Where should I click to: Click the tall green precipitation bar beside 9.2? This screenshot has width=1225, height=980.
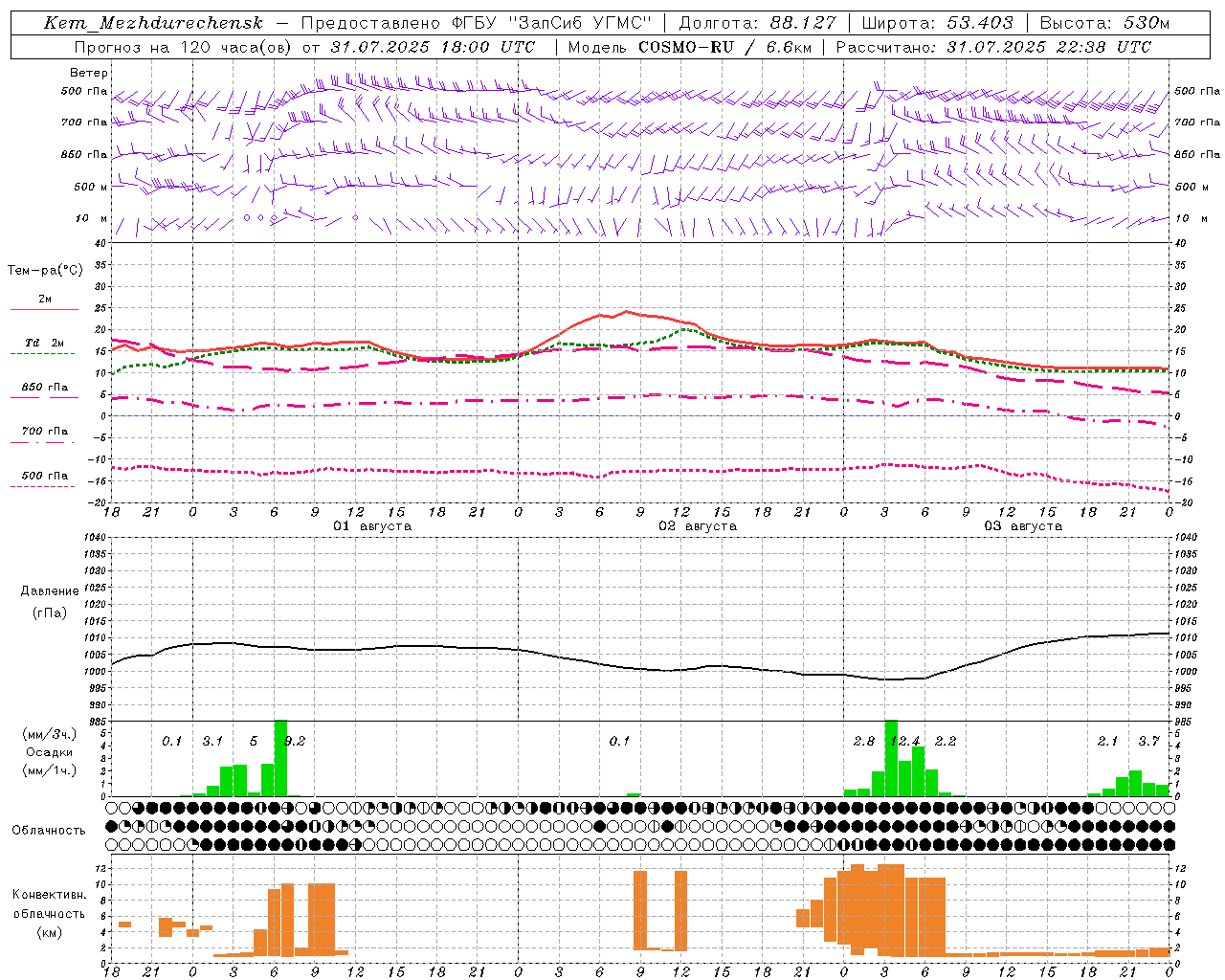tap(281, 758)
